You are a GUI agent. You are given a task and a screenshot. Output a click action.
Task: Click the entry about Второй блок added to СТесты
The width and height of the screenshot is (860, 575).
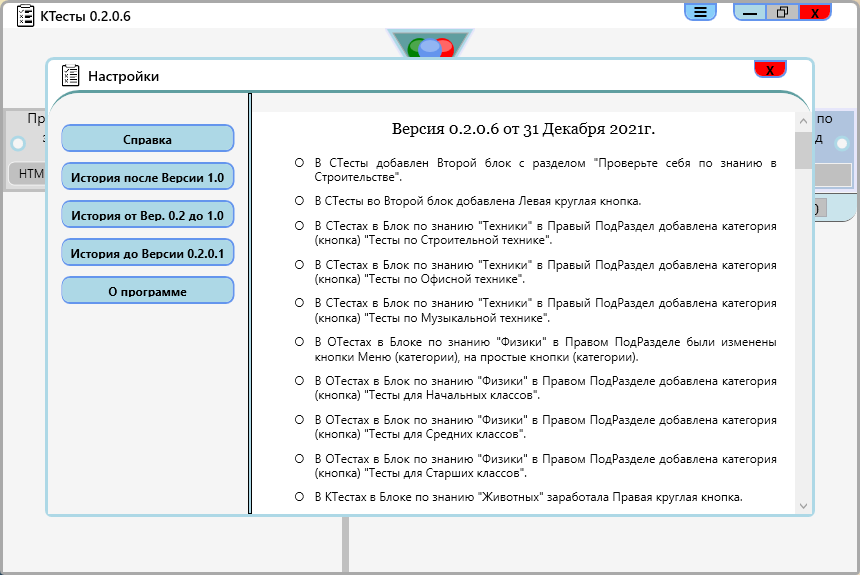tap(545, 170)
